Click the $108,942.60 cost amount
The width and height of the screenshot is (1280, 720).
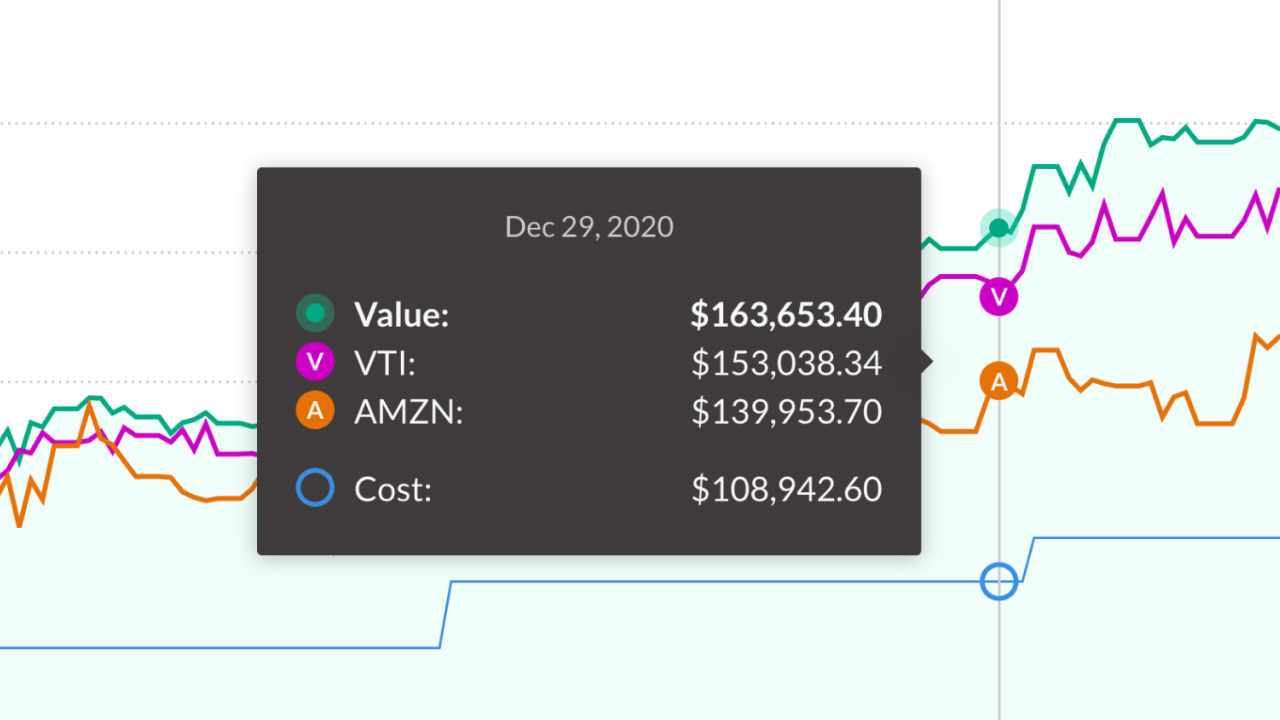coord(786,490)
